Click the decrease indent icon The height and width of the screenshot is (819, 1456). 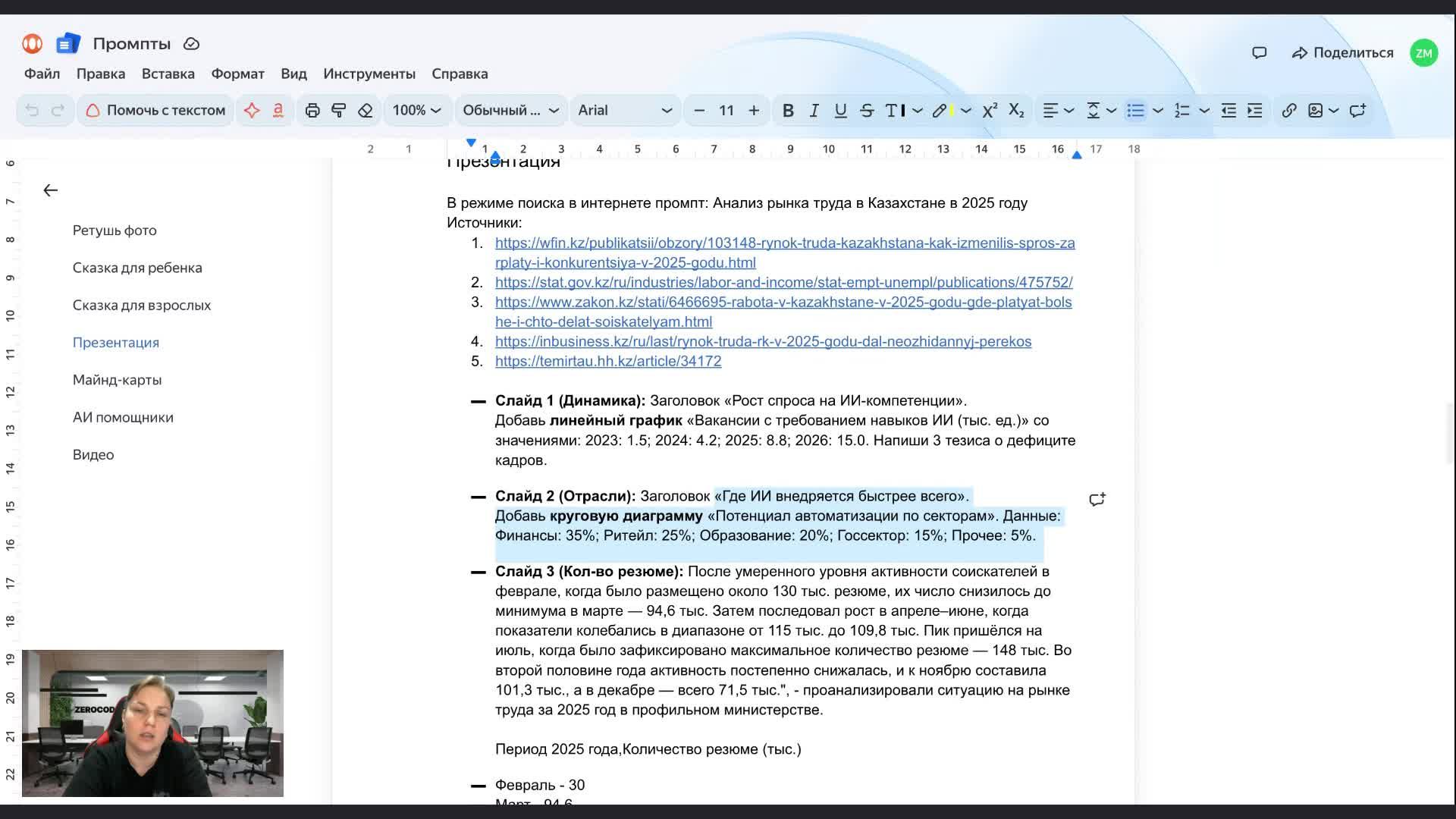pyautogui.click(x=1228, y=111)
